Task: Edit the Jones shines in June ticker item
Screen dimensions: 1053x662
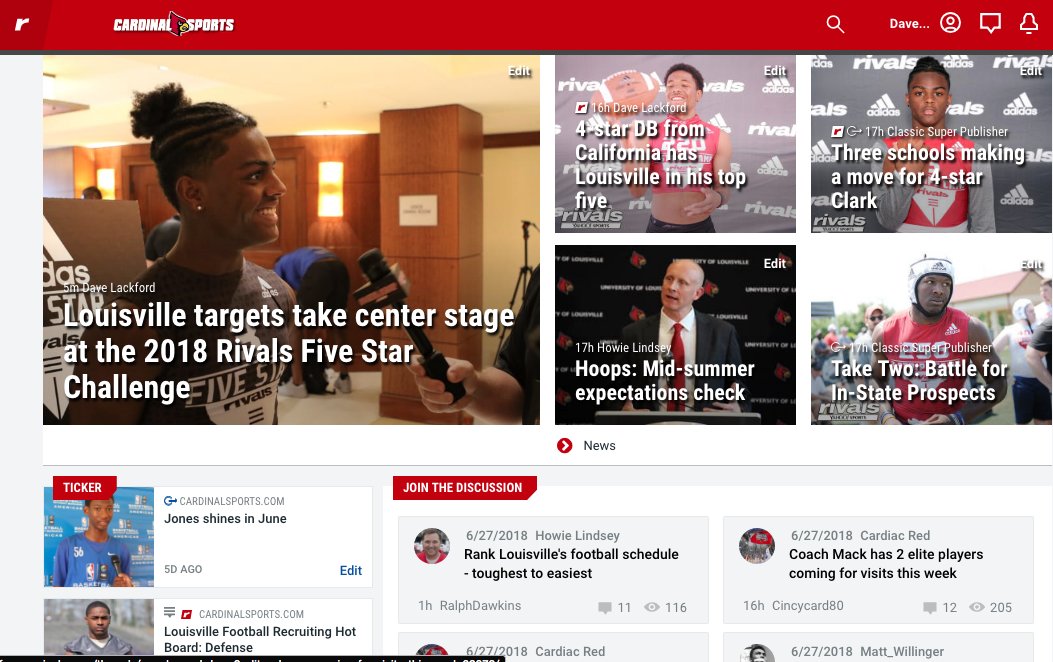Action: pyautogui.click(x=351, y=571)
